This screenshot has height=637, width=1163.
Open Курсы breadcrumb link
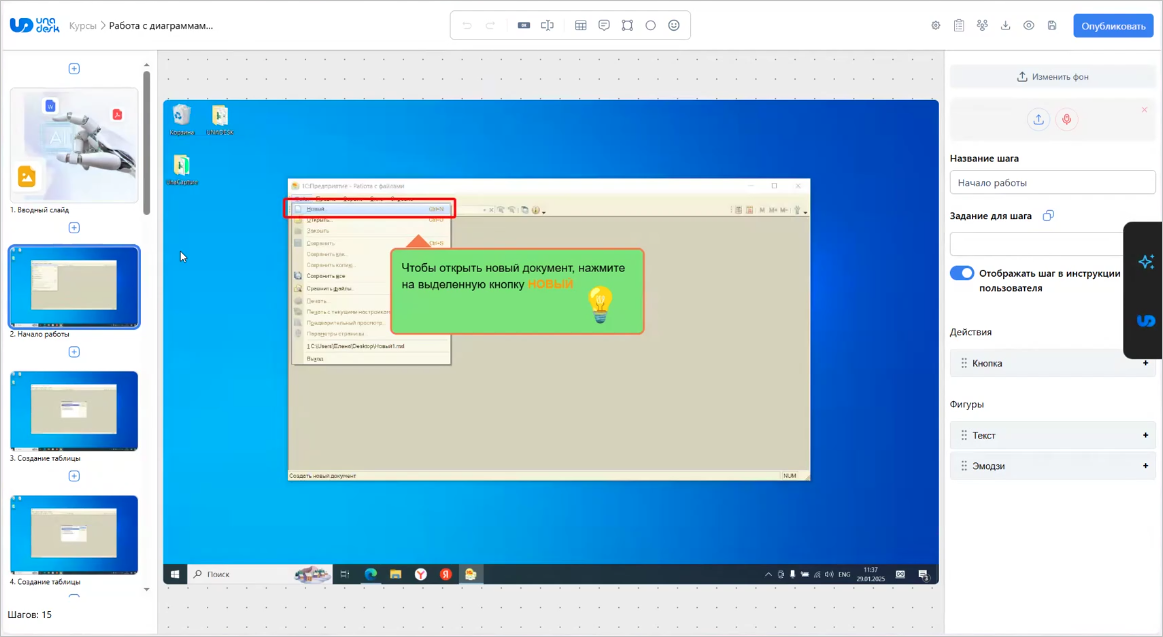tap(82, 26)
